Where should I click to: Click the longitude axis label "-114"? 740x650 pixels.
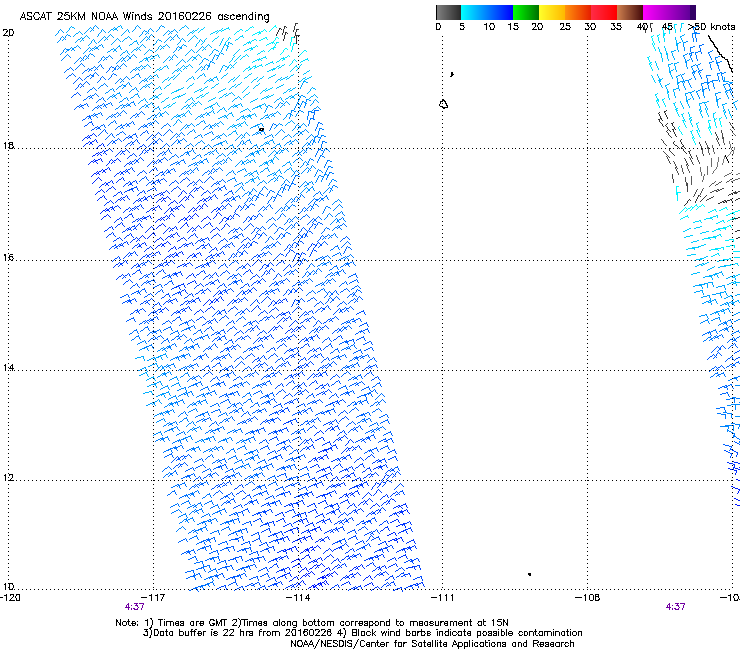(x=298, y=598)
